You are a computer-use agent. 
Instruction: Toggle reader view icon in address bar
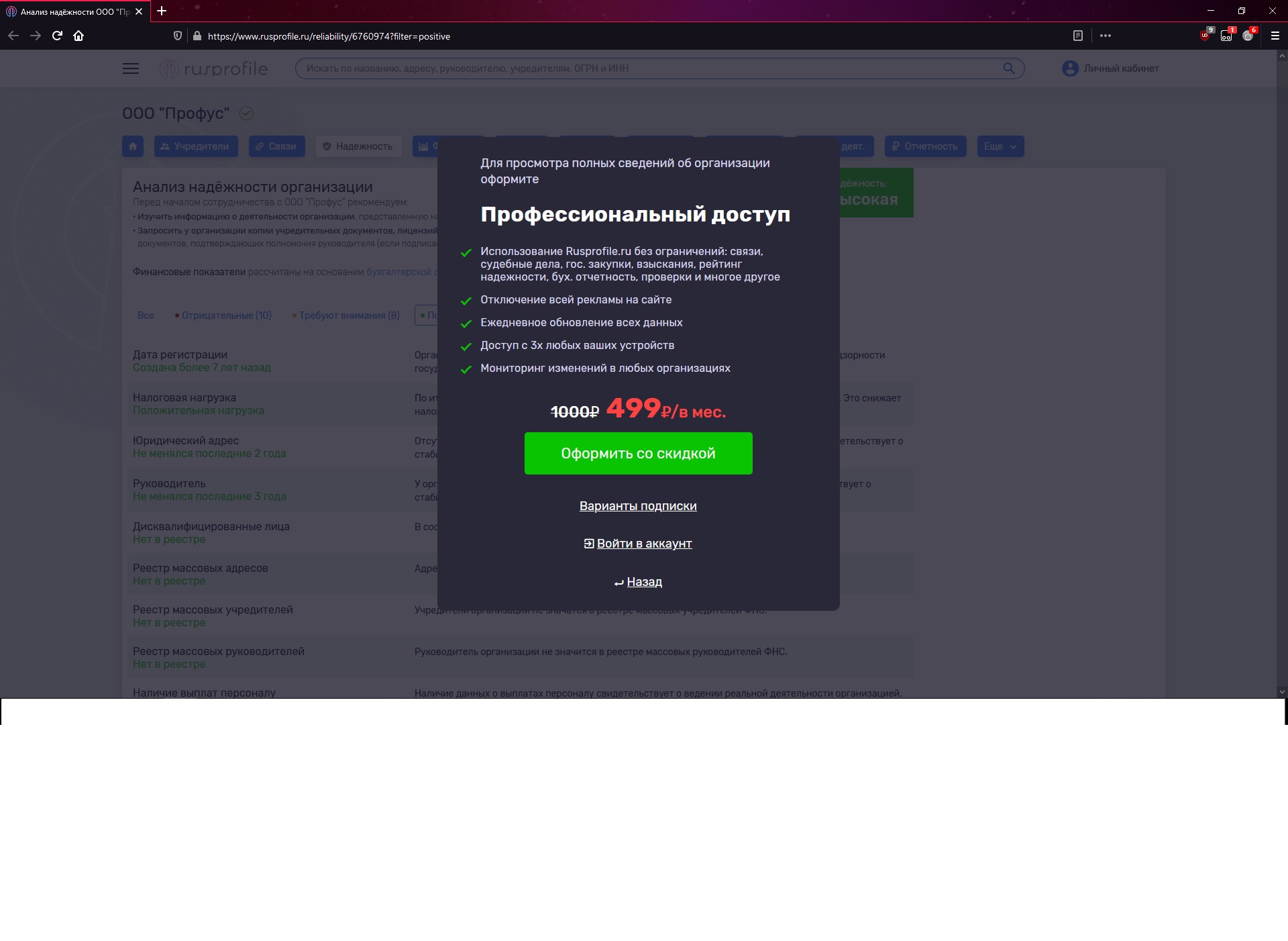pos(1078,36)
